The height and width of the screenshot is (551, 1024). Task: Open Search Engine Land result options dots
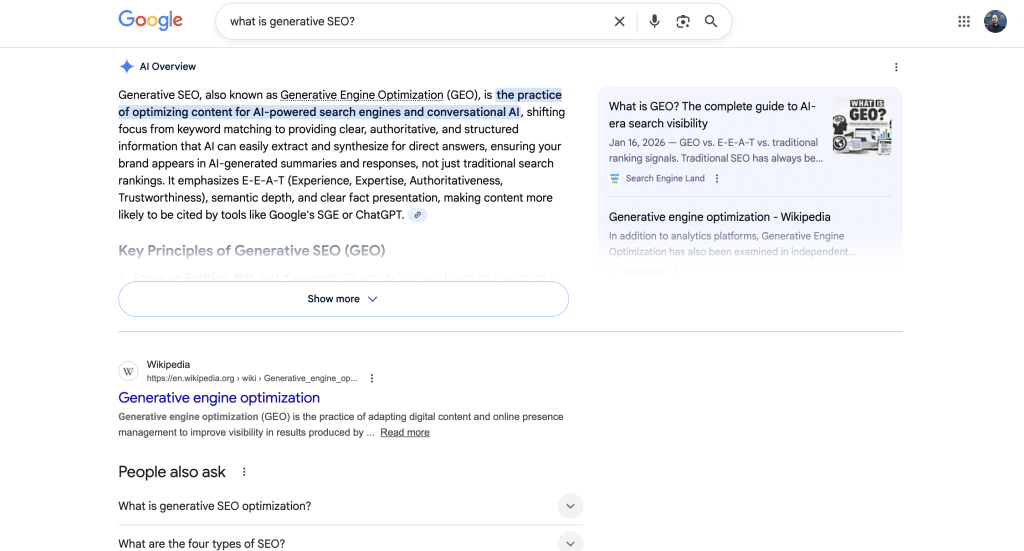[x=717, y=178]
